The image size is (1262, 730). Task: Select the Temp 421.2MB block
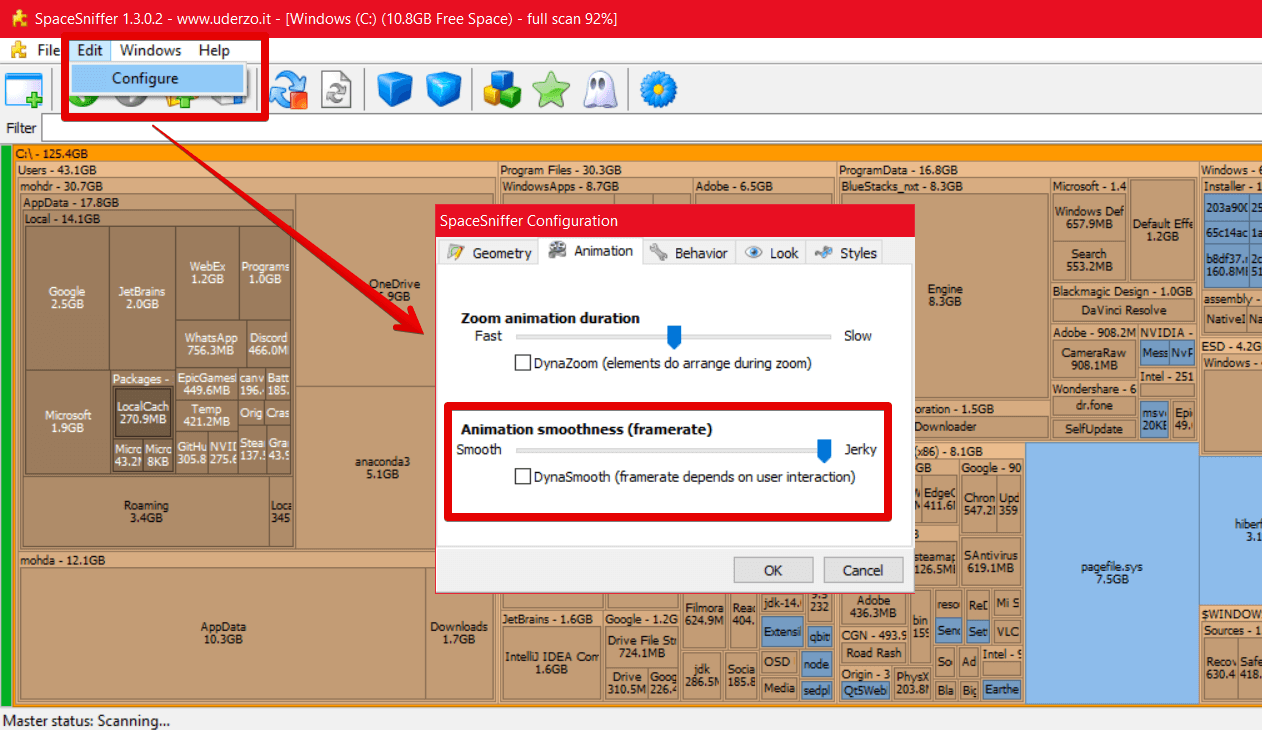[206, 416]
